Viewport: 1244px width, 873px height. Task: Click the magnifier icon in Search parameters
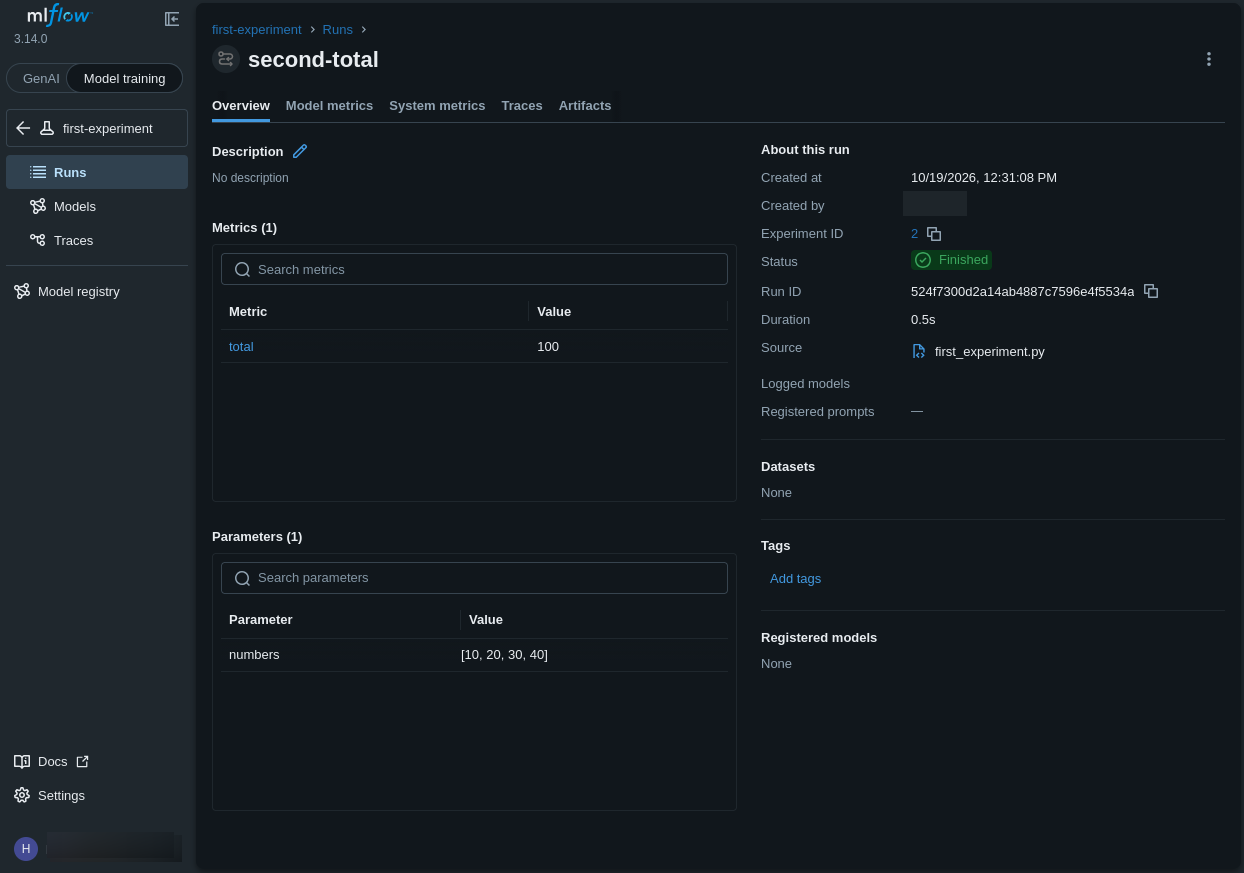[242, 578]
